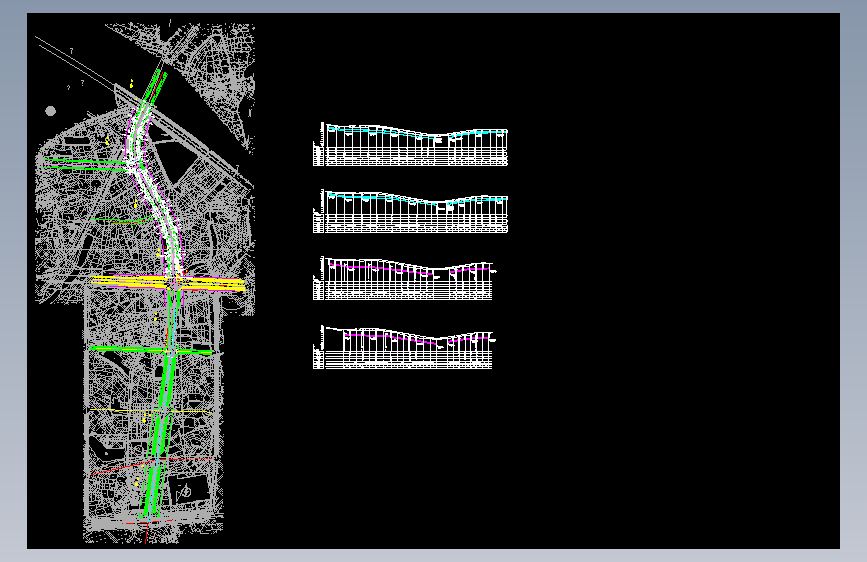Click the thin green curved line left of alignment
867x562 pixels.
[x=123, y=220]
